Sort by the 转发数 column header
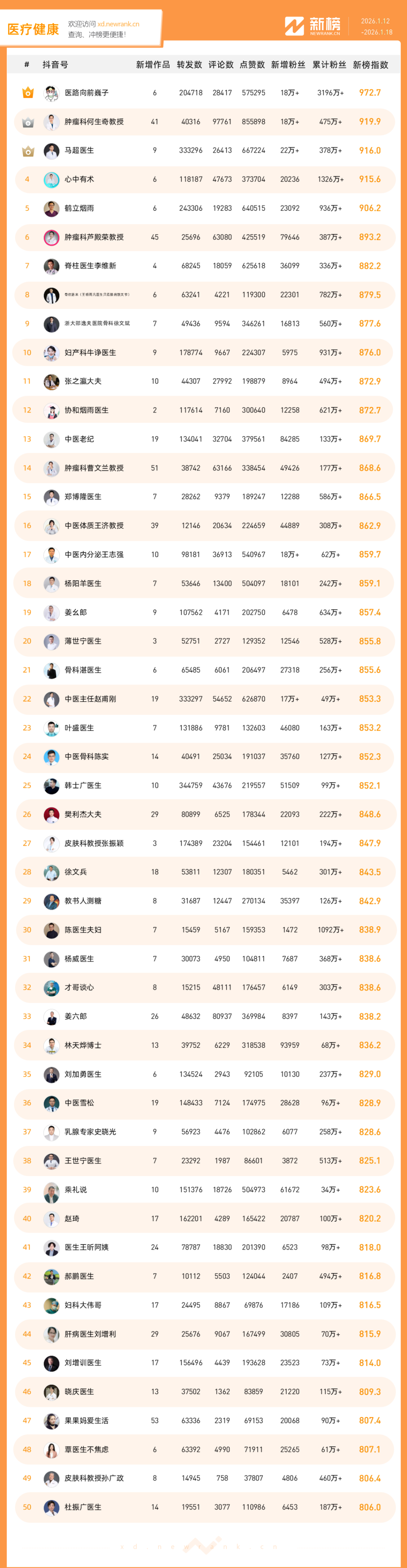 tap(189, 65)
